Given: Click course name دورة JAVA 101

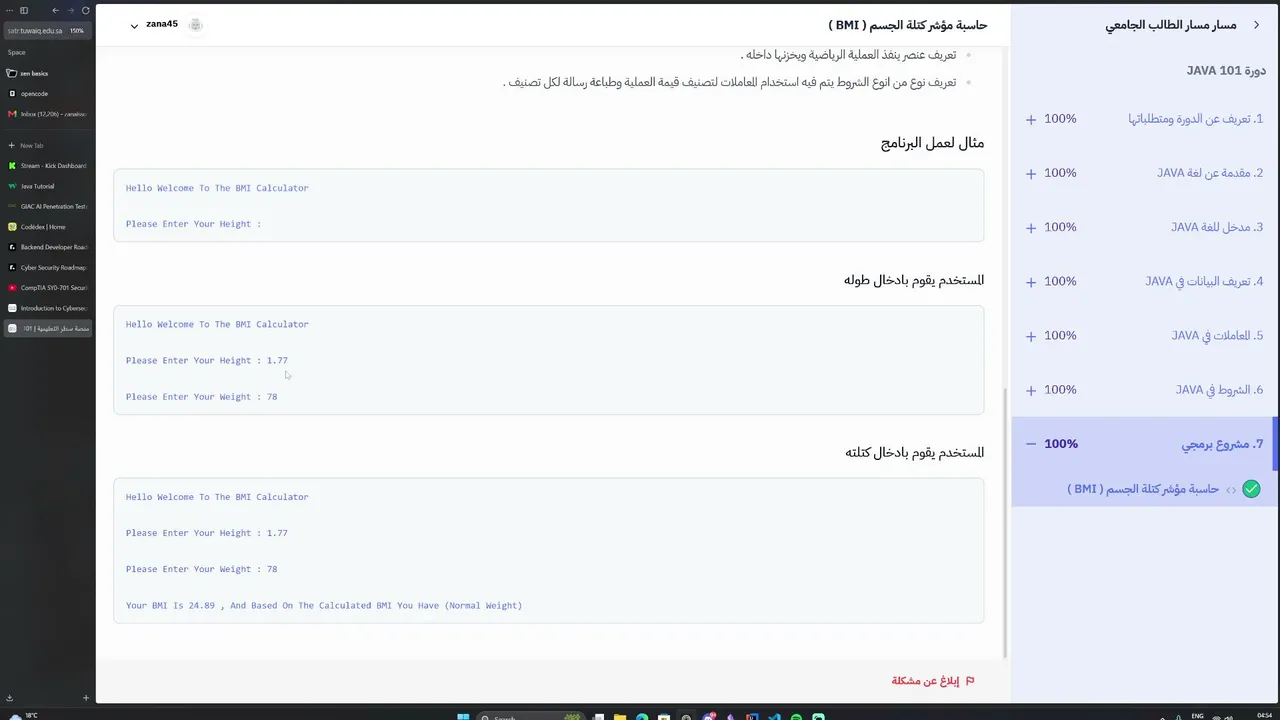Looking at the screenshot, I should click(x=1226, y=71).
